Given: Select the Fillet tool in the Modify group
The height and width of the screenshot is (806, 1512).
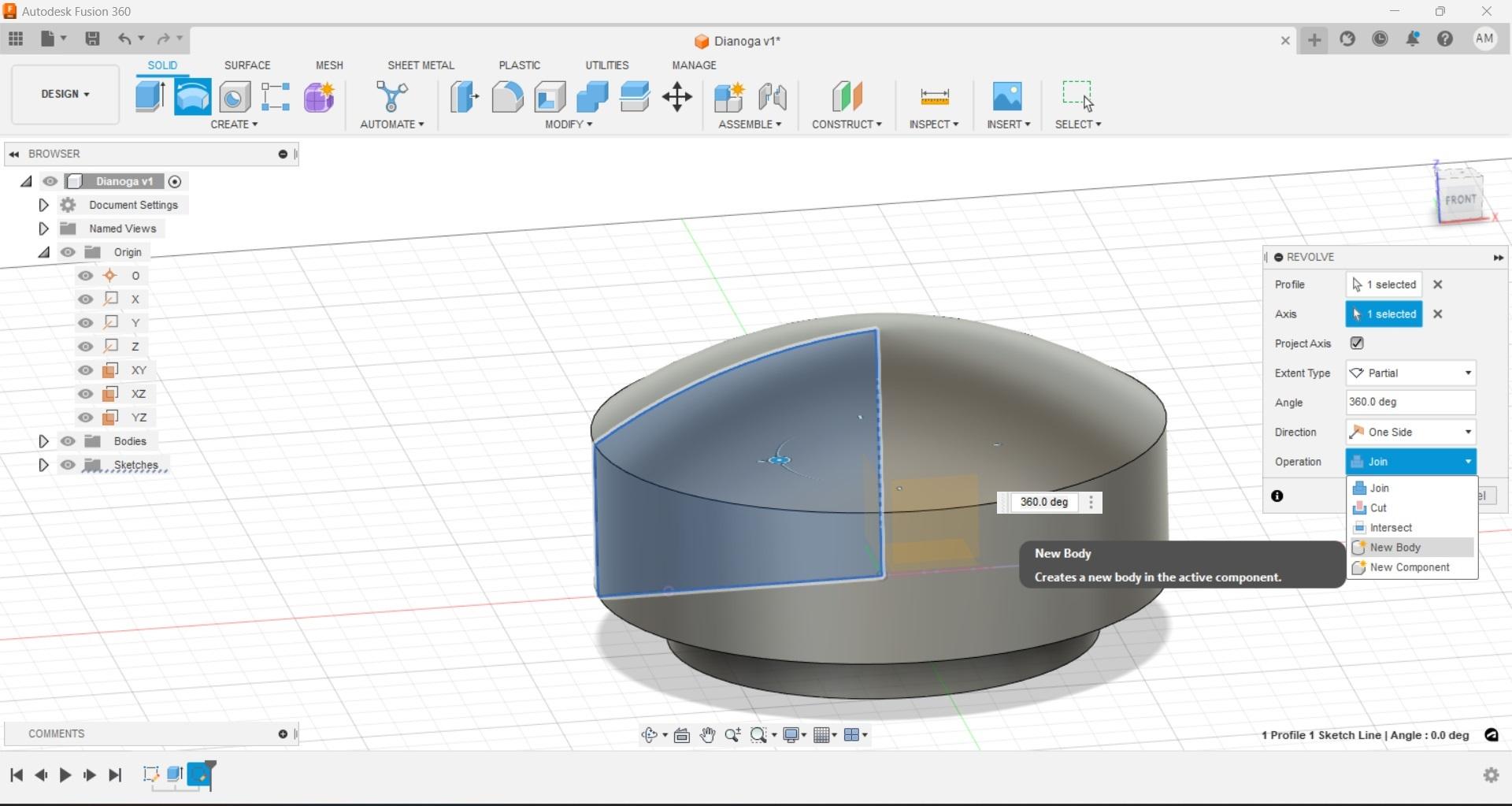Looking at the screenshot, I should (507, 97).
